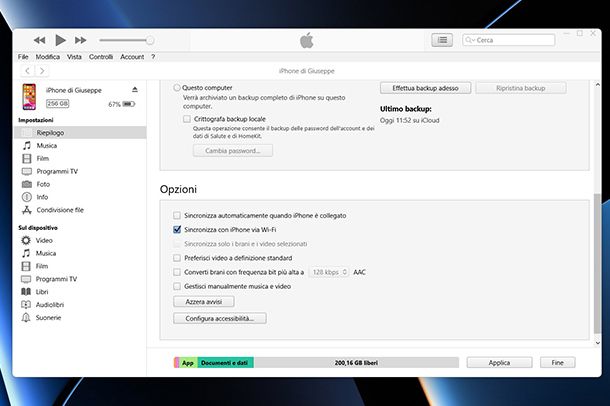610x406 pixels.
Task: Click the 256 GB capacity label
Action: click(57, 103)
